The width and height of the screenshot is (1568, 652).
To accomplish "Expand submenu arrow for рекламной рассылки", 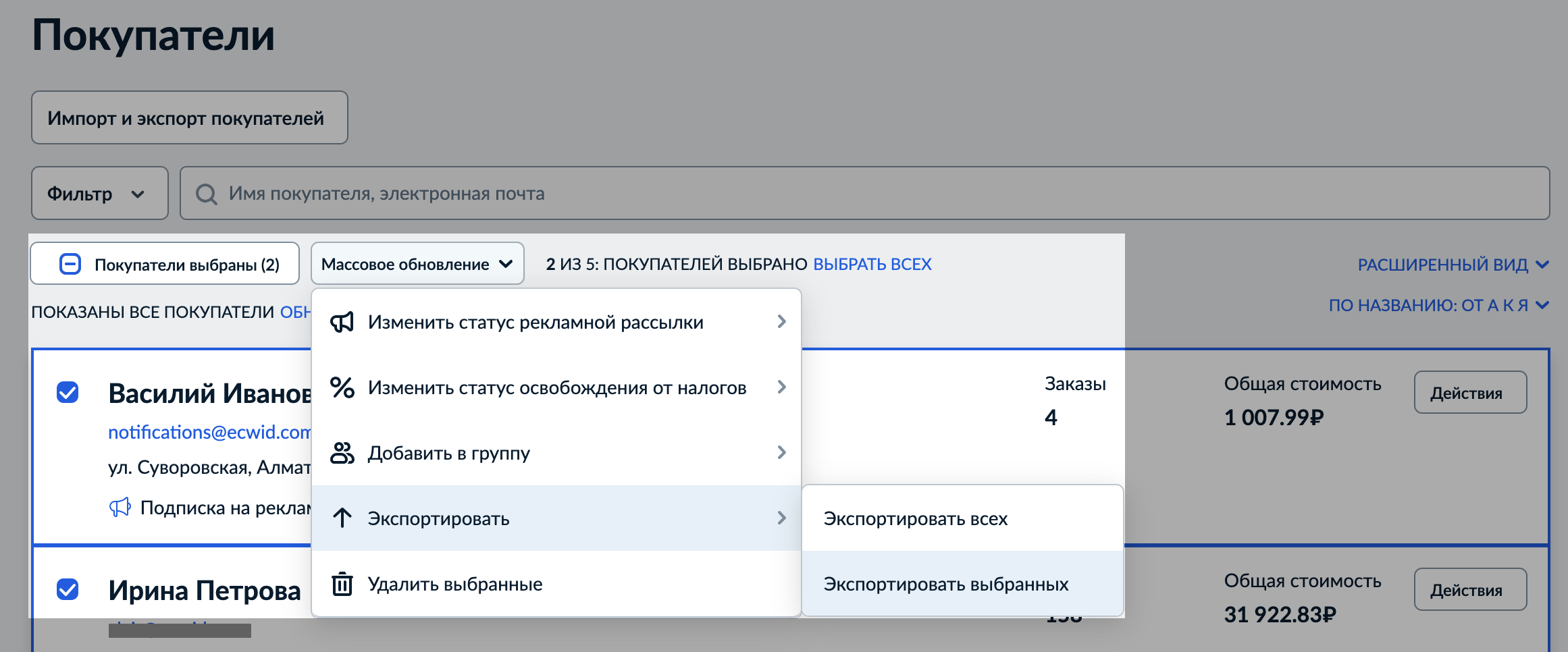I will tap(781, 322).
